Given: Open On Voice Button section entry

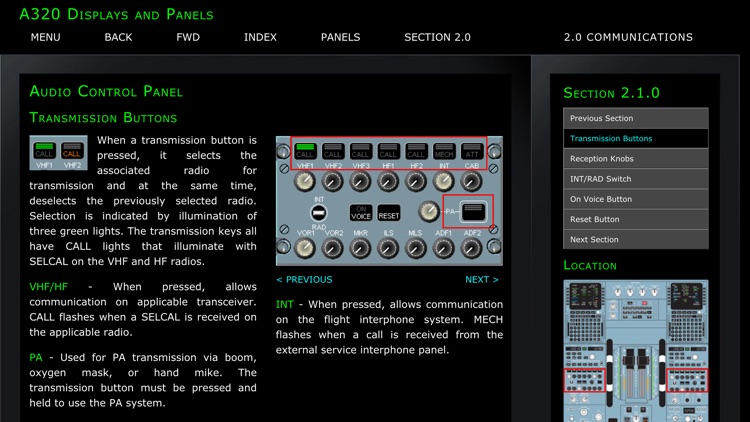Looking at the screenshot, I should pyautogui.click(x=636, y=199).
